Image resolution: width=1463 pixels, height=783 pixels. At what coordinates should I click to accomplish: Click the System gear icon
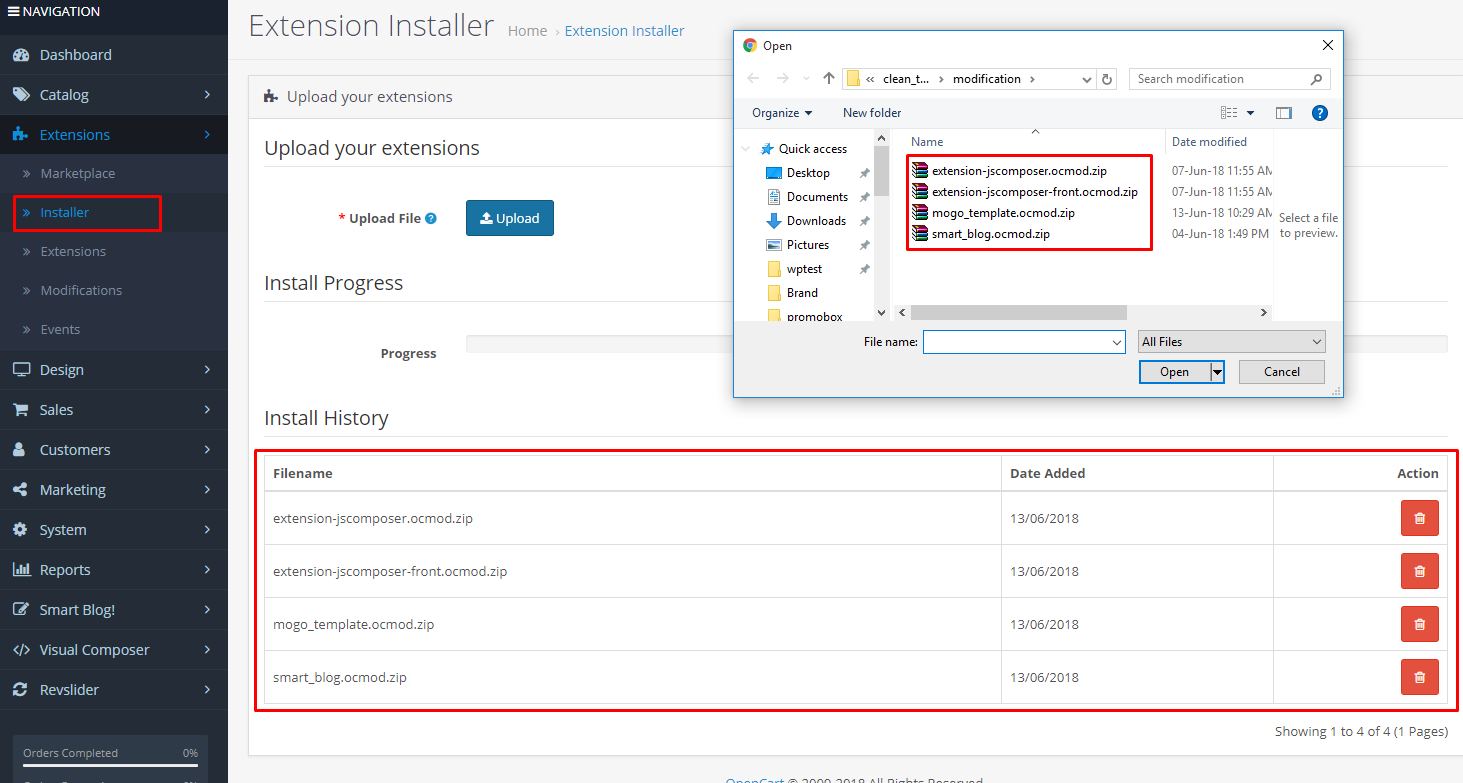[20, 530]
